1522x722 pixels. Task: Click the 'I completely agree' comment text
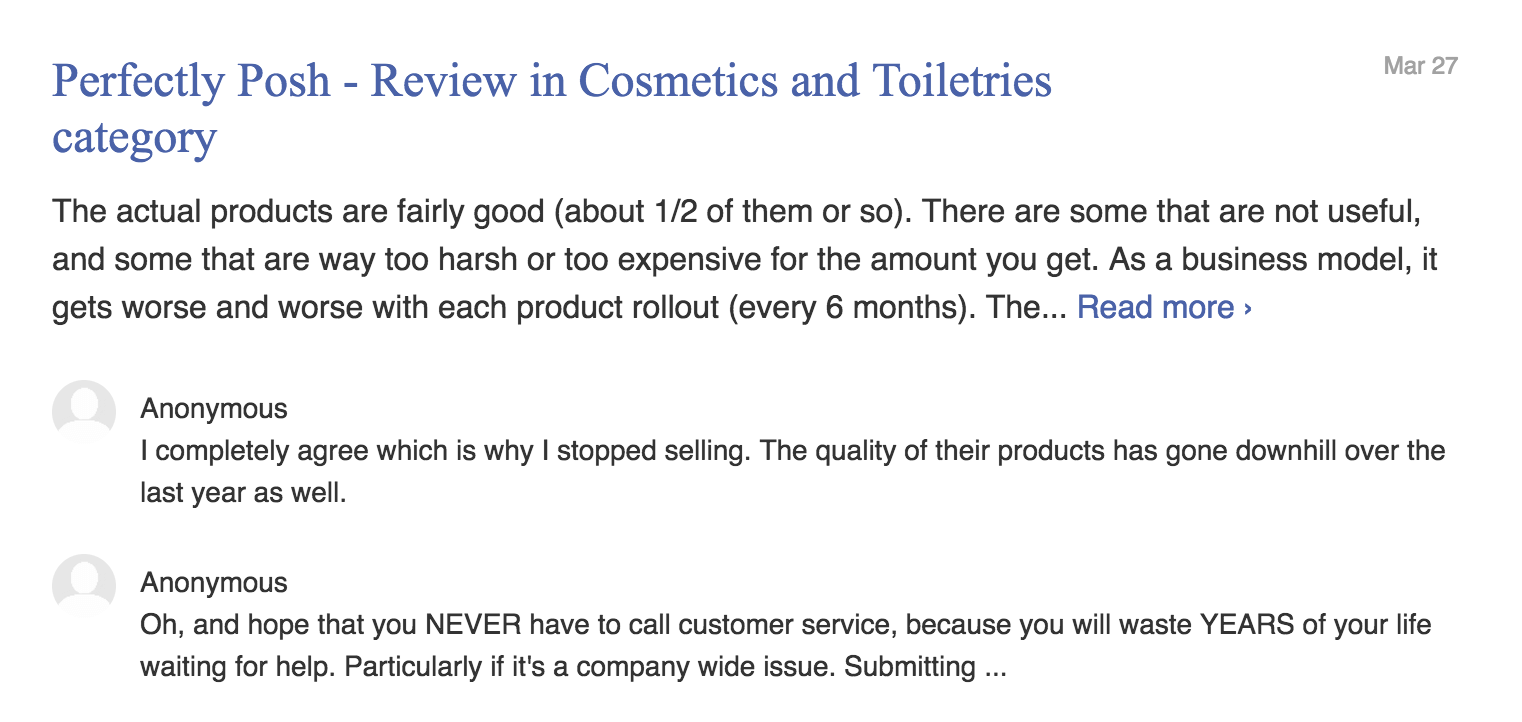pyautogui.click(x=793, y=472)
